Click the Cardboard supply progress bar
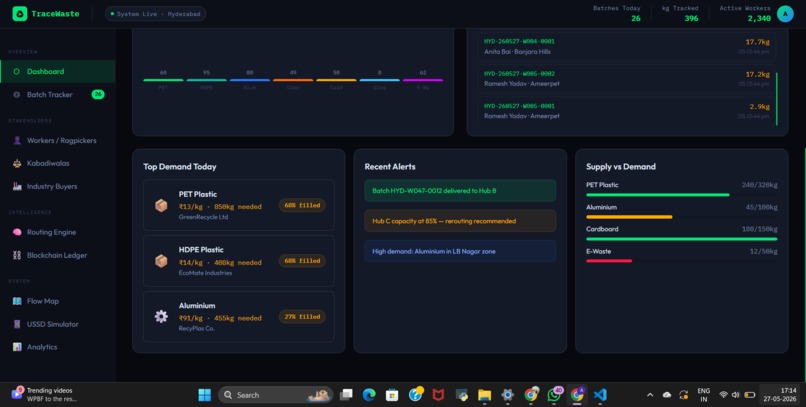Viewport: 806px width, 407px height. pyautogui.click(x=682, y=239)
